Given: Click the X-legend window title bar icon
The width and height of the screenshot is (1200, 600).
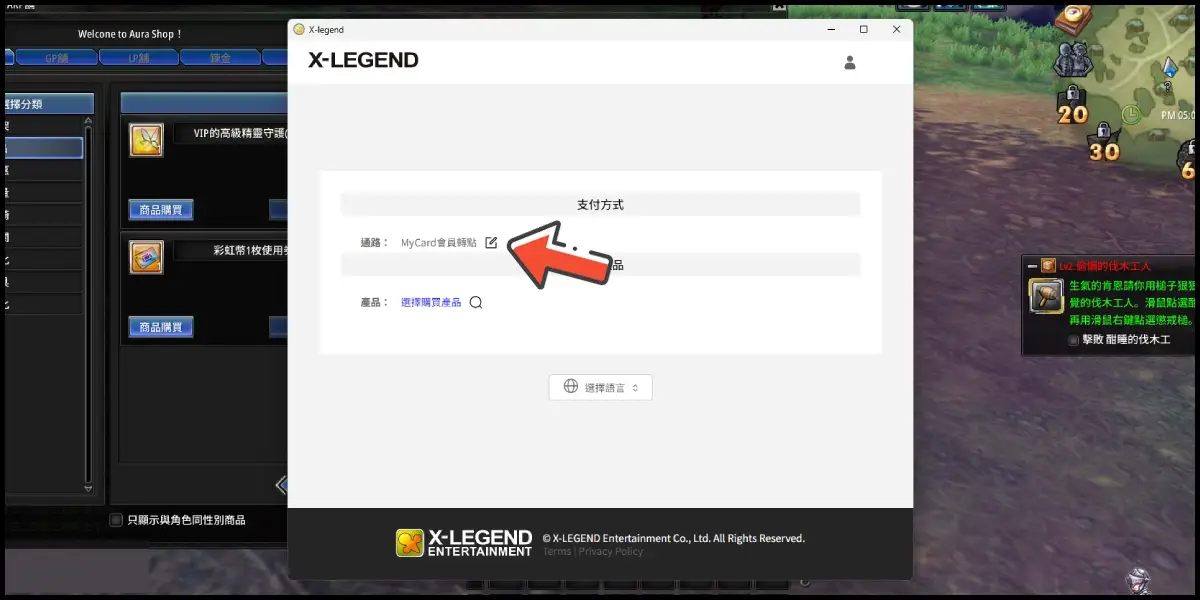Looking at the screenshot, I should pyautogui.click(x=298, y=30).
